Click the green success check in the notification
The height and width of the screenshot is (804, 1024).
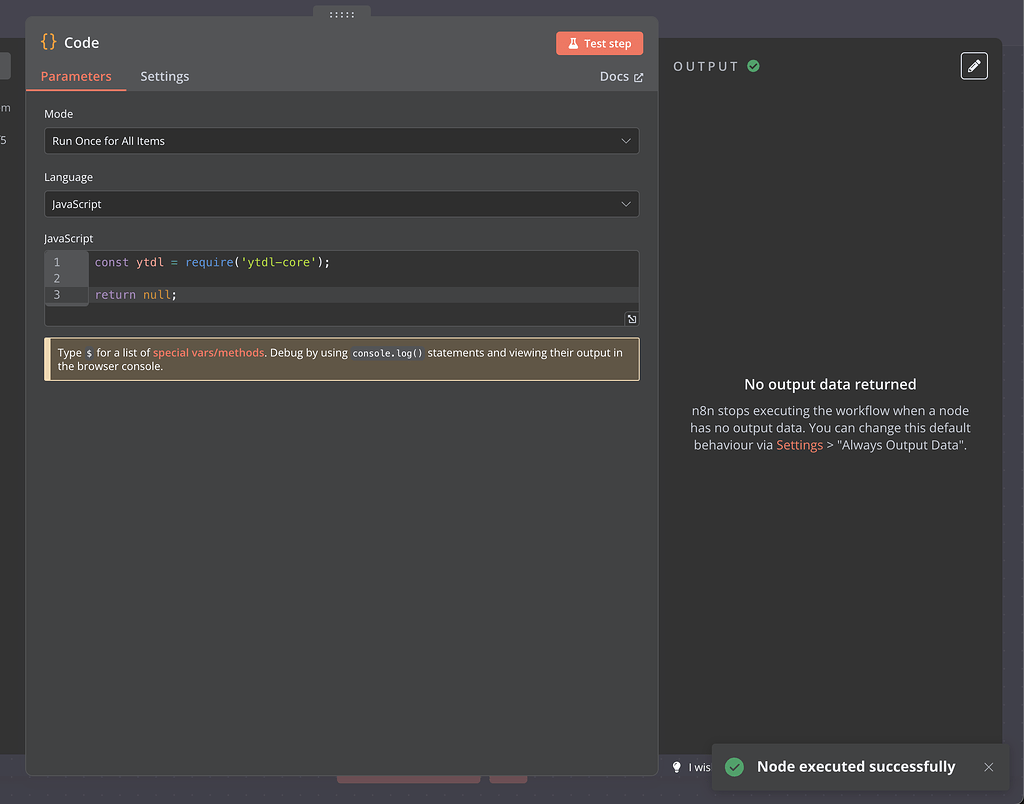pos(735,767)
